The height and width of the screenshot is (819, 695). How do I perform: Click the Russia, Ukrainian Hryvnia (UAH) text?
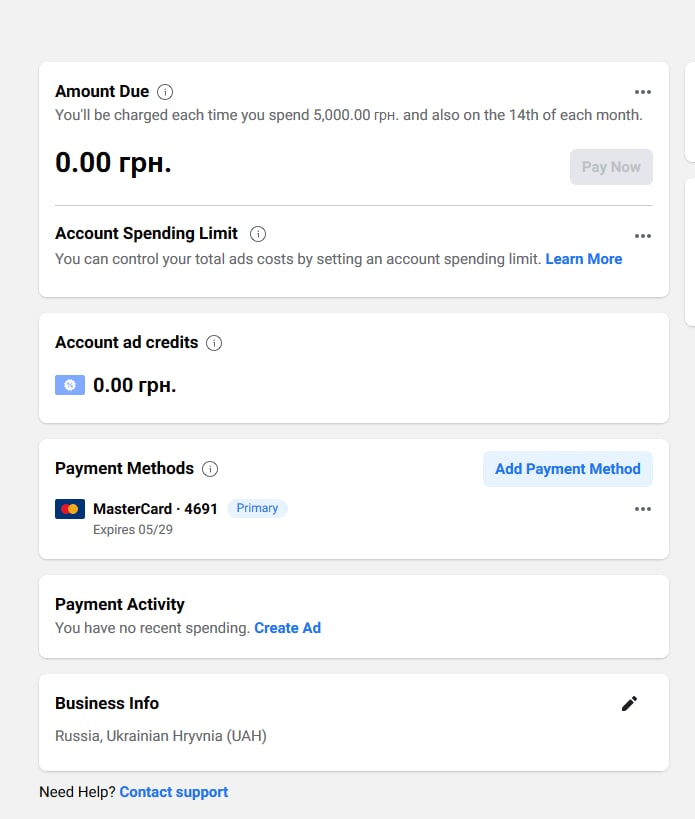click(161, 736)
